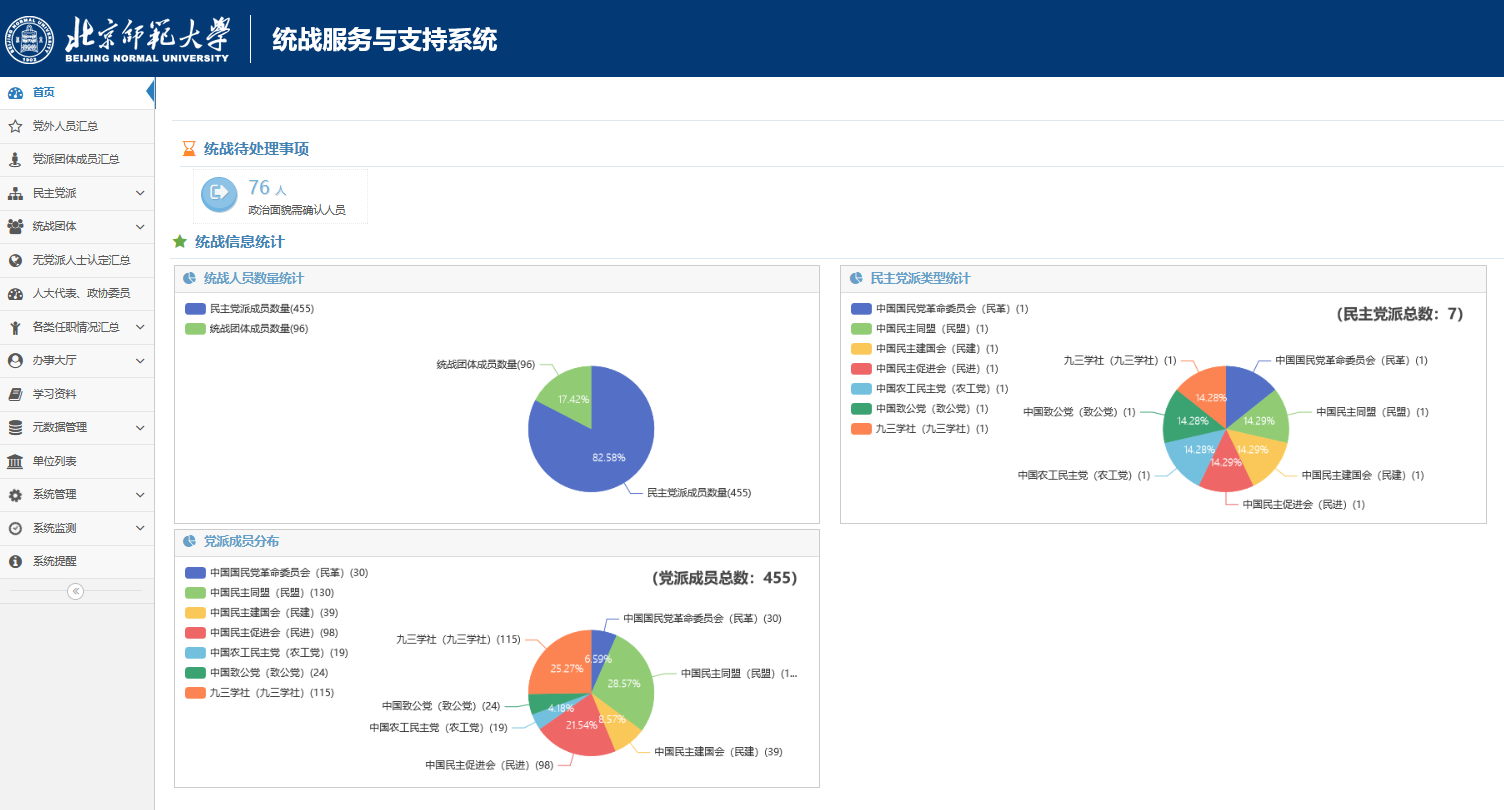Click the book icon beside 学习资料
This screenshot has height=810, width=1504.
pos(15,394)
